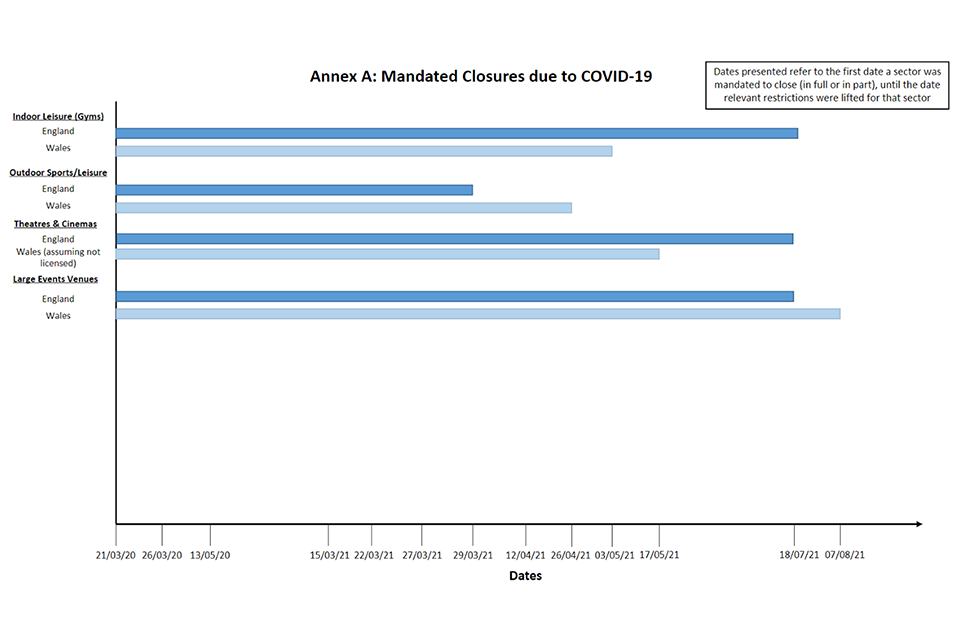Click the England bar for Large Events Venues

tap(454, 297)
